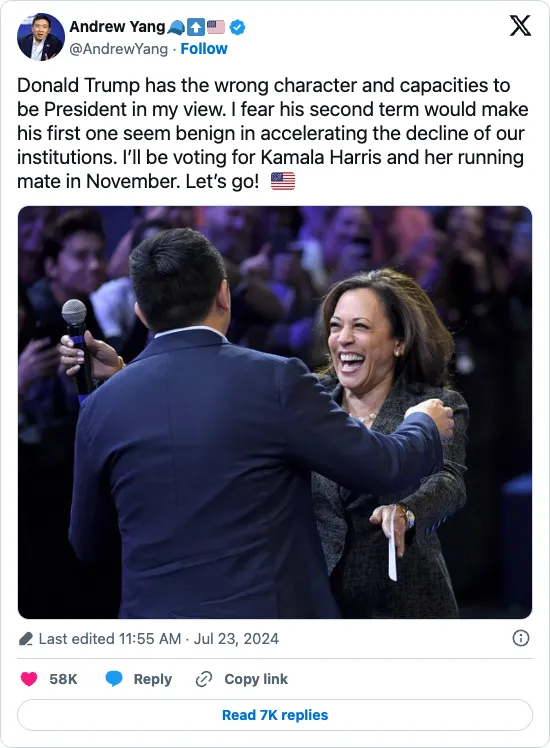Screen dimensions: 550x748
Task: Click the blue reply speech bubble icon
Action: pos(114,679)
